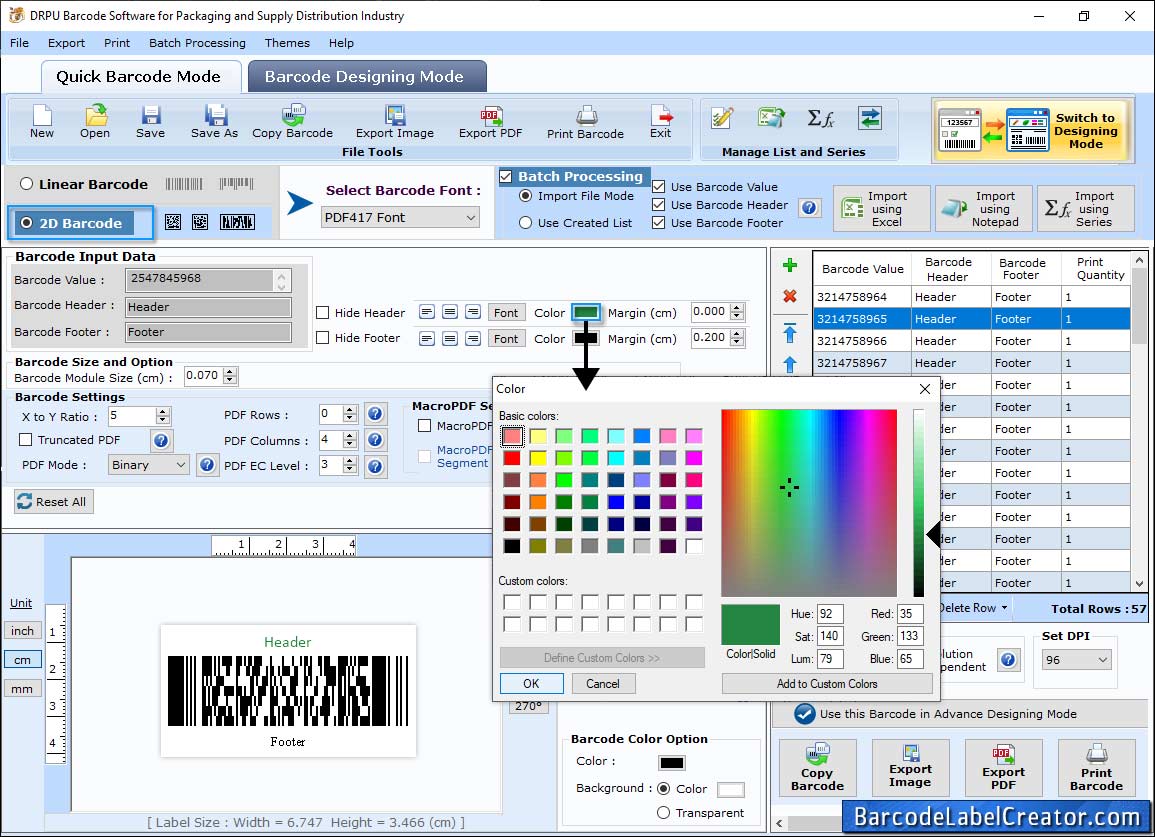The width and height of the screenshot is (1155, 837).
Task: Increase Barcode Module Size stepper
Action: (x=230, y=371)
